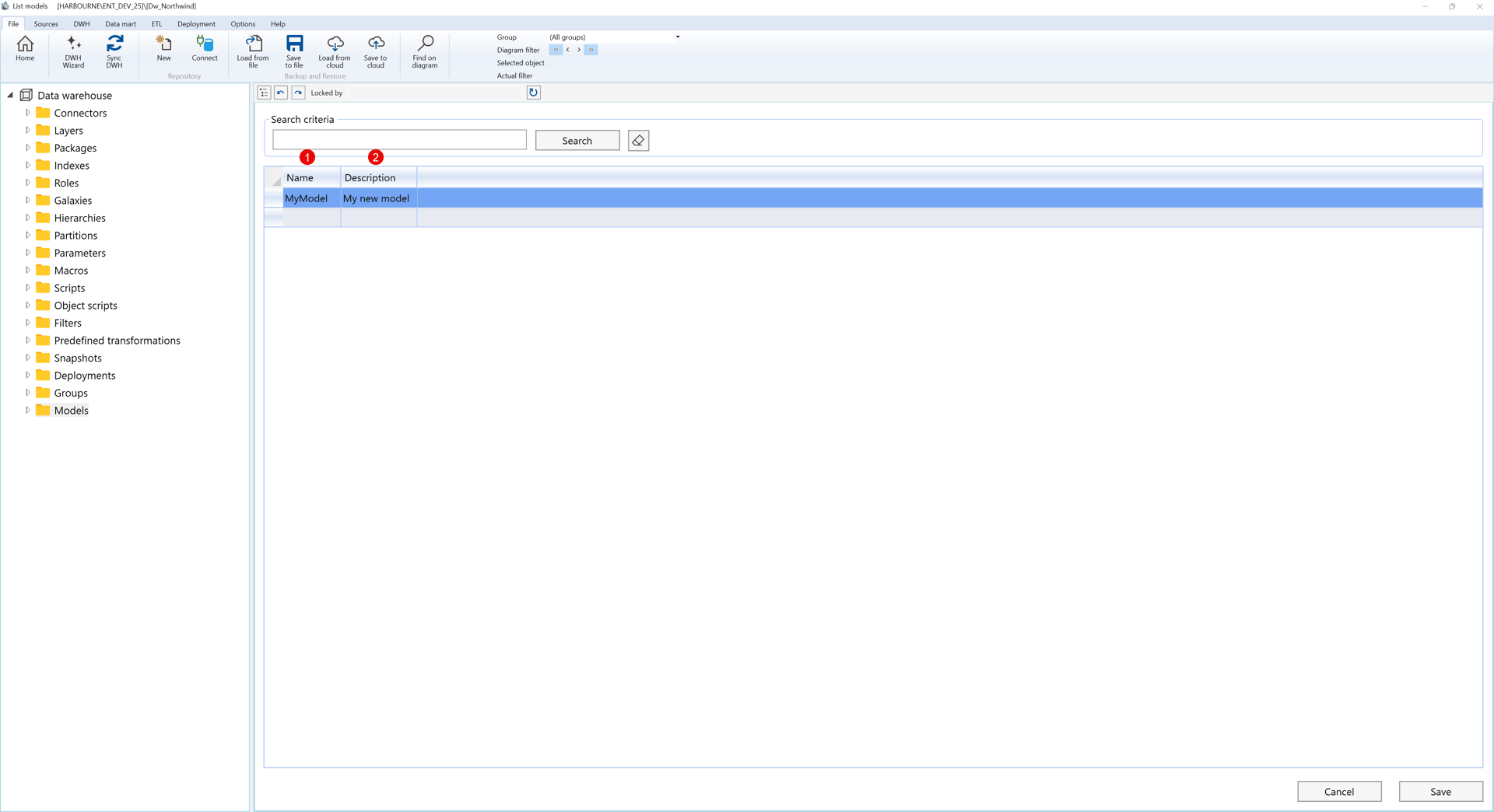
Task: Click the refresh icon above the search criteria
Action: click(534, 93)
